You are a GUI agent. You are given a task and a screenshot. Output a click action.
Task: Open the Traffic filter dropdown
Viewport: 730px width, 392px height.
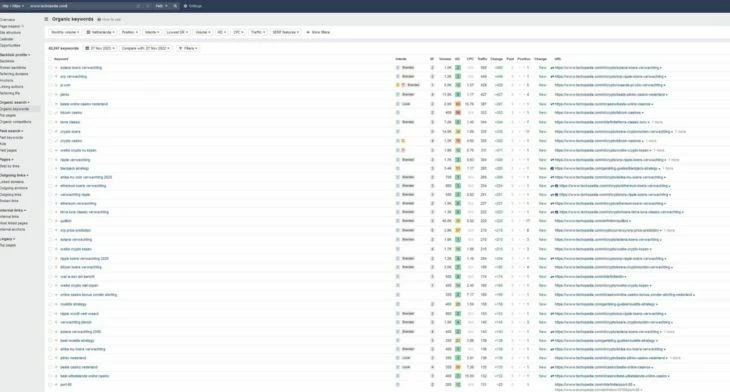258,32
